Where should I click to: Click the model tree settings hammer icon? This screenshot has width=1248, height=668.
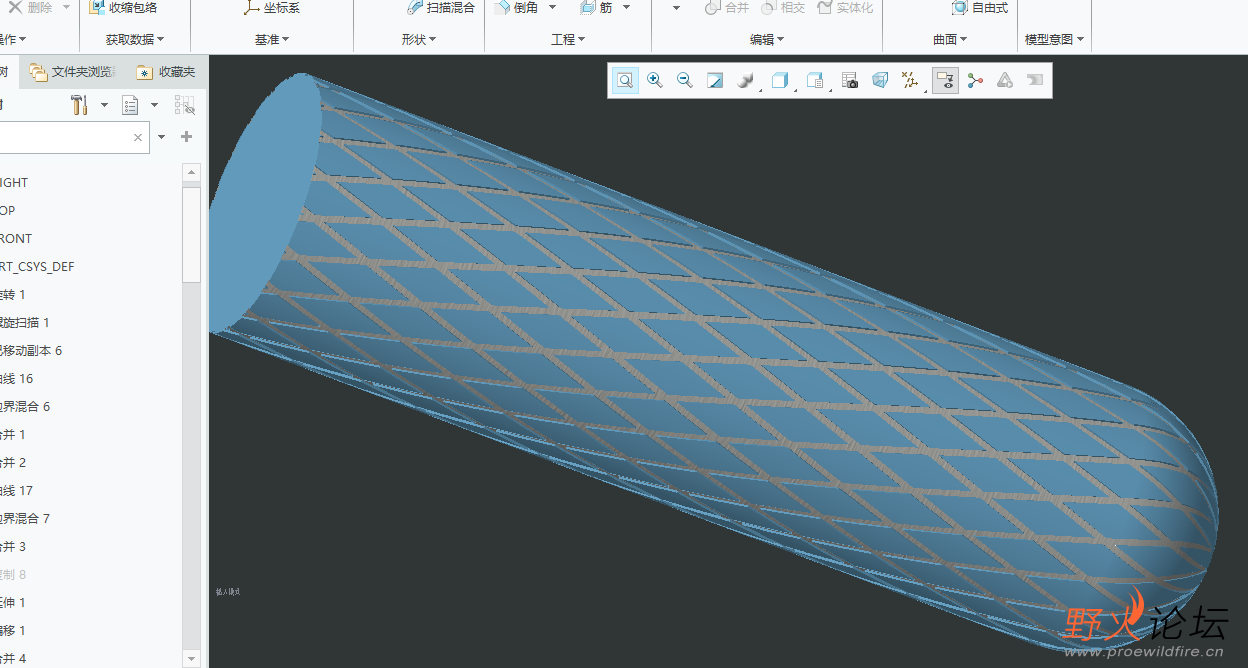pos(80,105)
